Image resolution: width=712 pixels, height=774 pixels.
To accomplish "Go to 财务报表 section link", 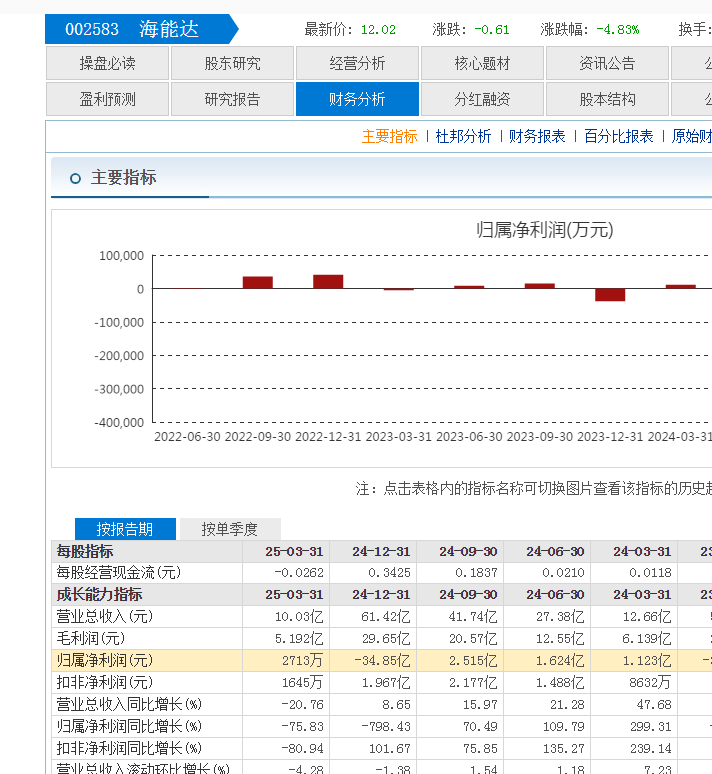I will pos(537,136).
